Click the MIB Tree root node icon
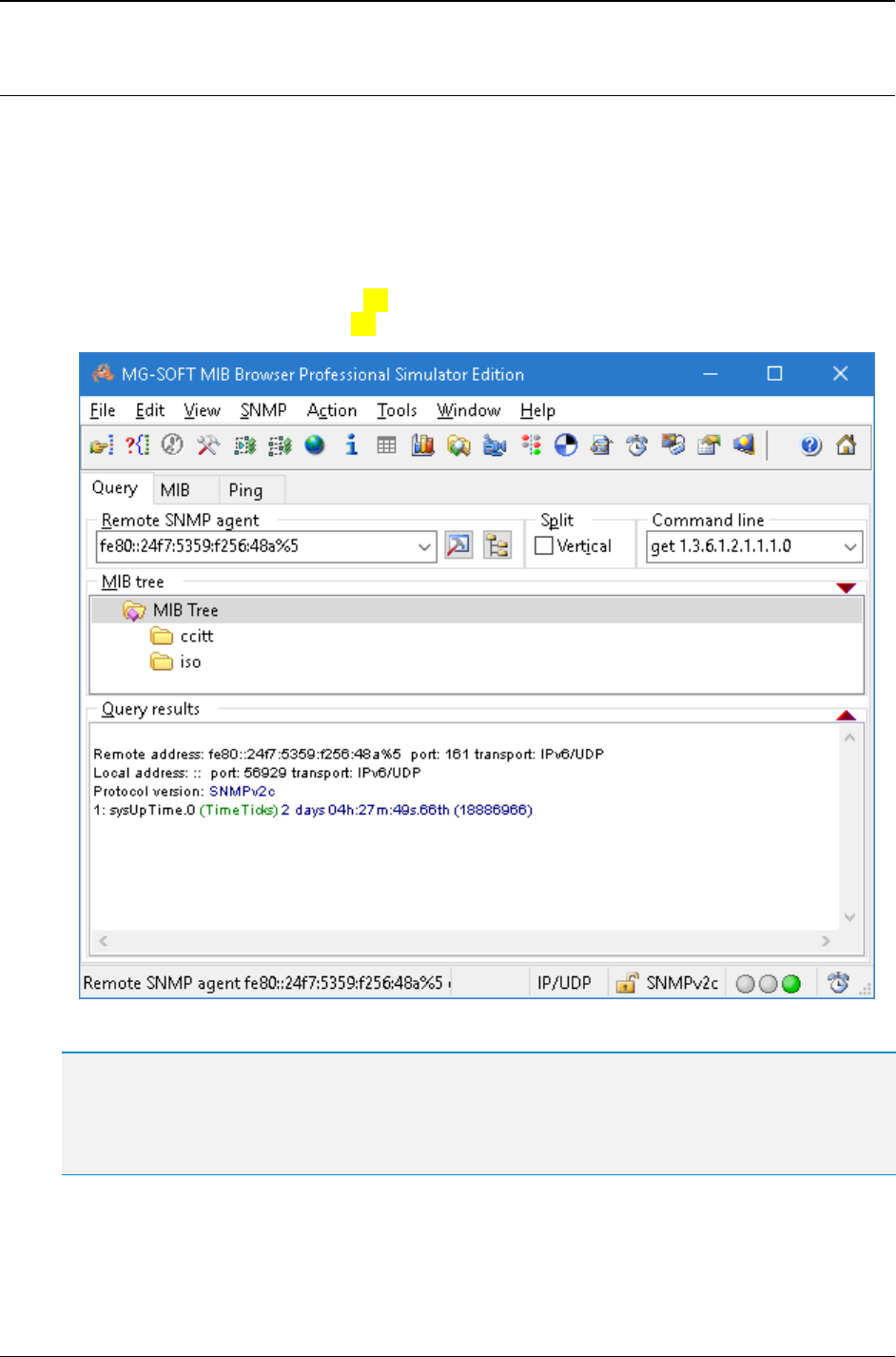Image resolution: width=896 pixels, height=1357 pixels. [134, 610]
